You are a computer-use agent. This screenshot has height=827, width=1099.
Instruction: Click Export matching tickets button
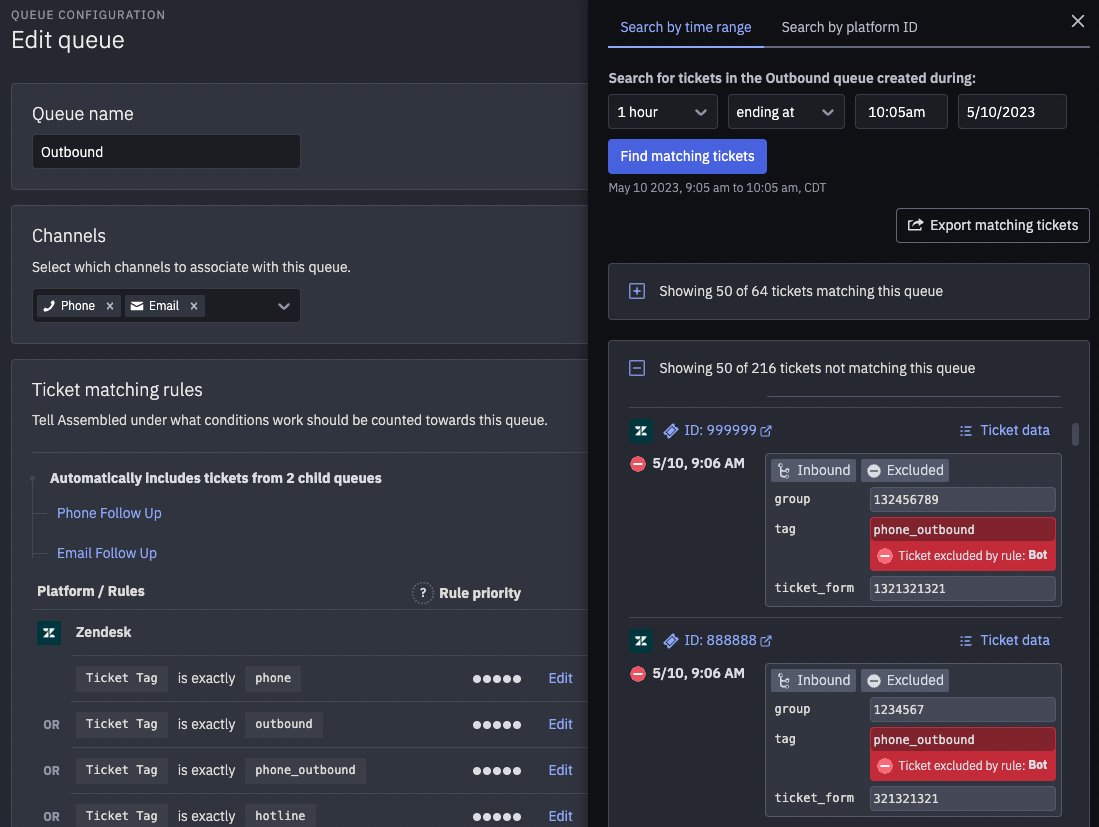click(992, 226)
